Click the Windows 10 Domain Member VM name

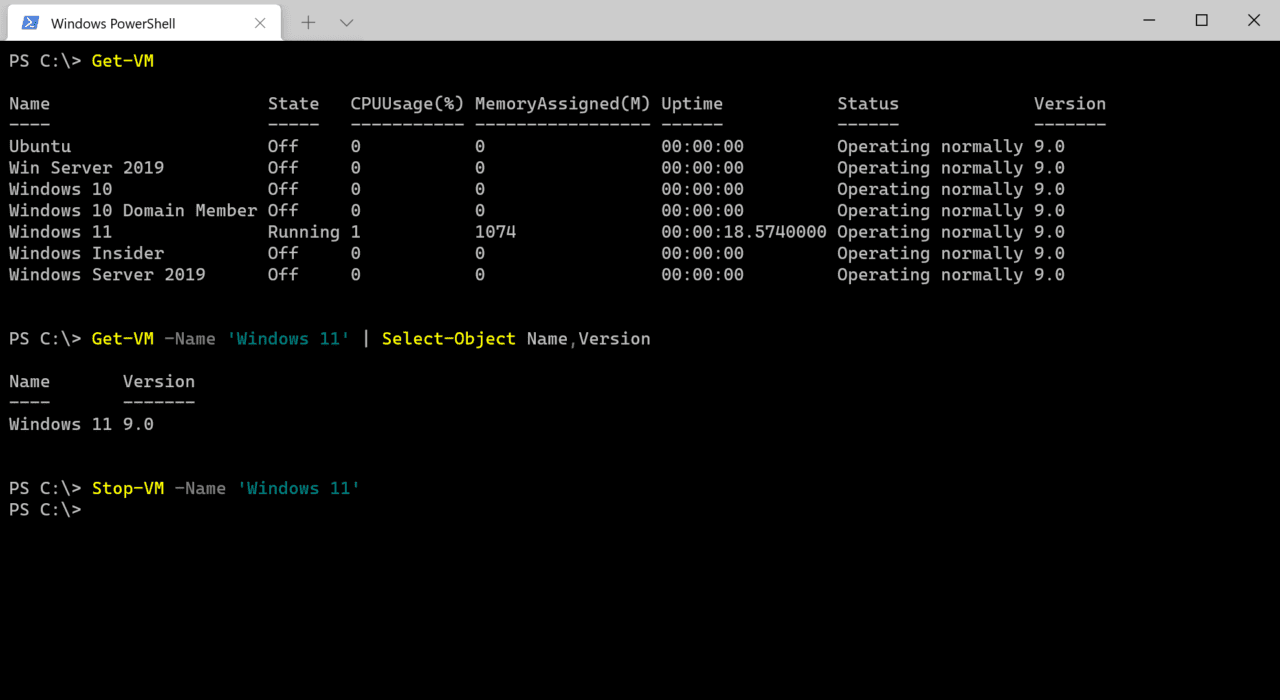(133, 211)
